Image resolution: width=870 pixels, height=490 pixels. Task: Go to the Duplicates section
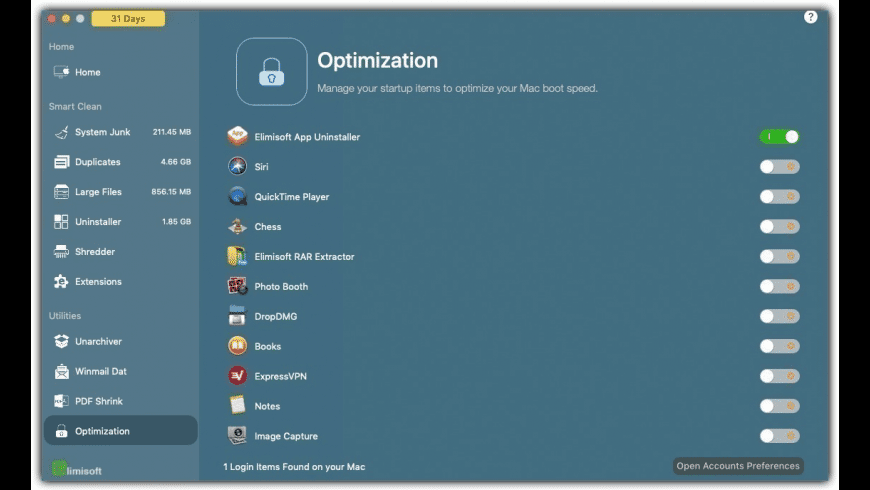120,162
